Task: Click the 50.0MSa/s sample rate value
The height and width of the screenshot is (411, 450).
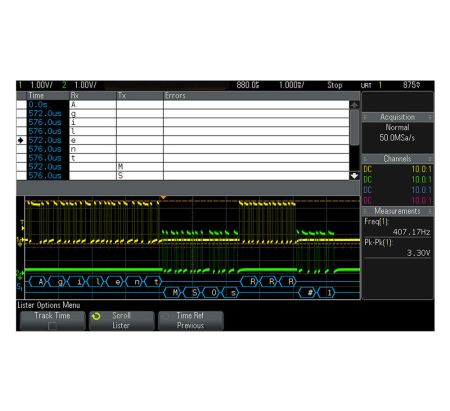Action: click(397, 138)
